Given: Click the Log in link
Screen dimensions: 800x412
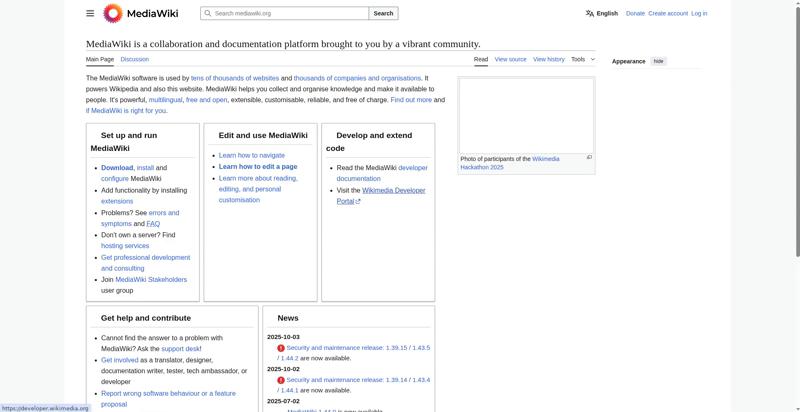Looking at the screenshot, I should 699,13.
